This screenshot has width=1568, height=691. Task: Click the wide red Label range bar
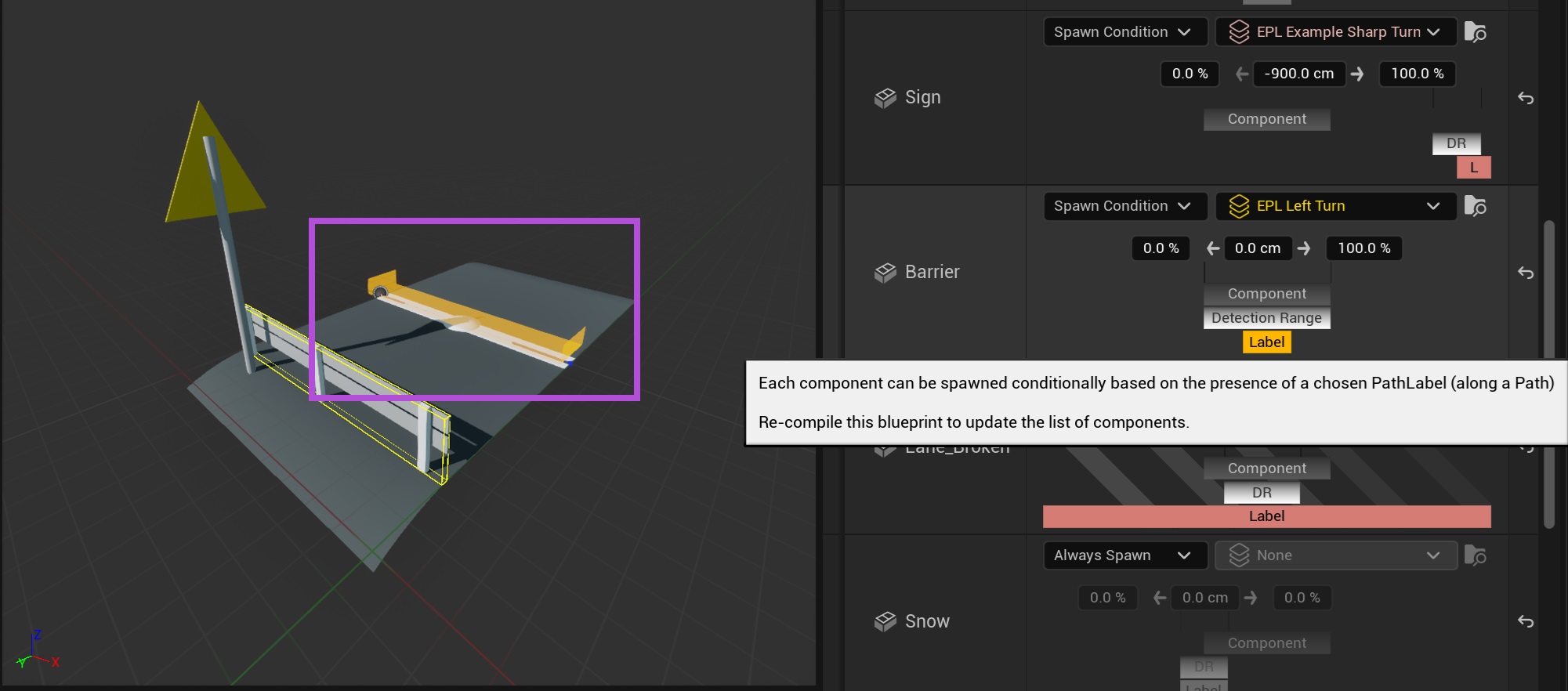(x=1266, y=516)
